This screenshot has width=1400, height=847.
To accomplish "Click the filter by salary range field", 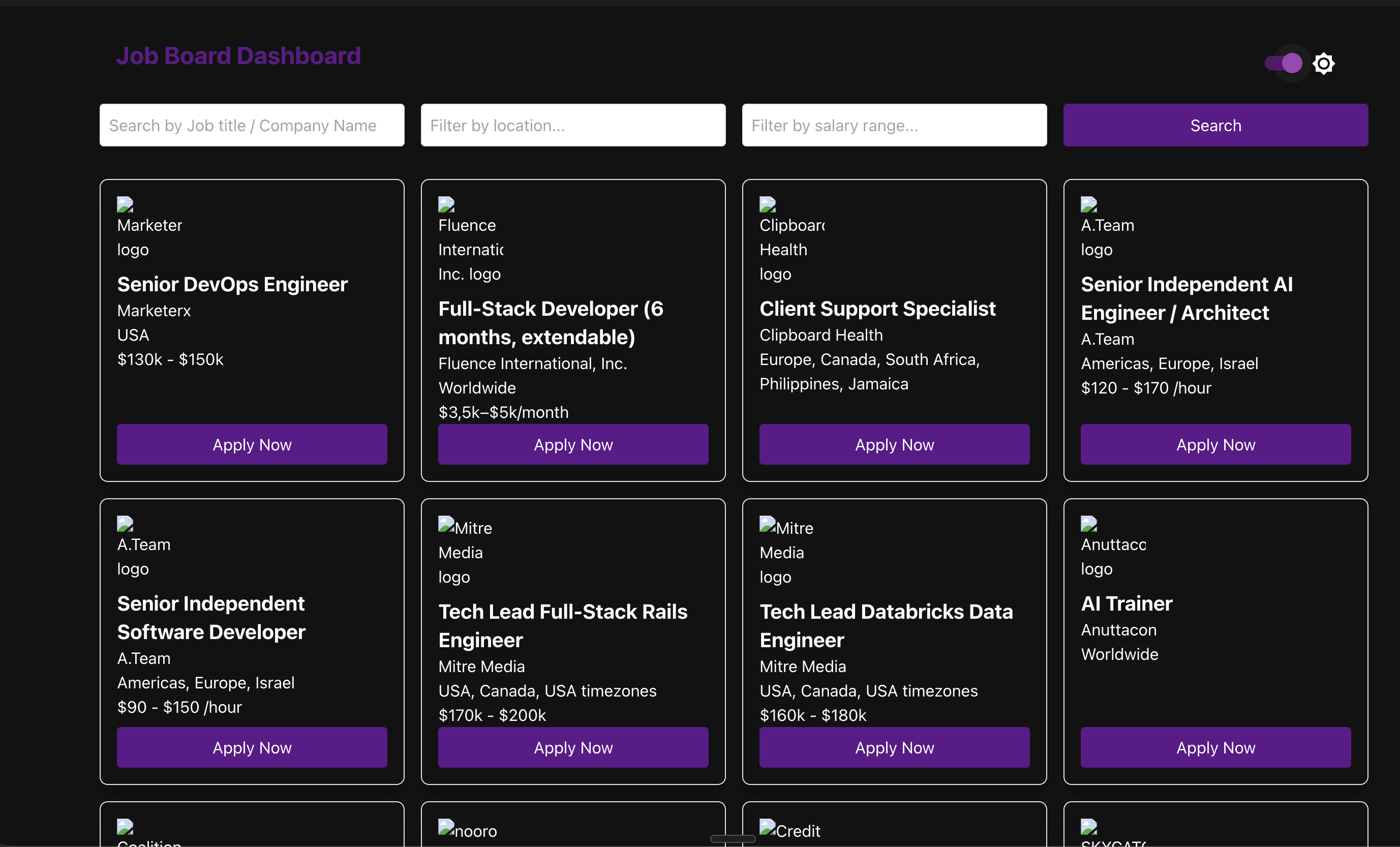I will (x=894, y=125).
